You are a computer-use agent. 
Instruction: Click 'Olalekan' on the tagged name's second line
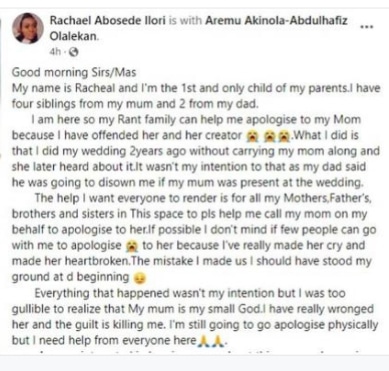click(x=73, y=36)
